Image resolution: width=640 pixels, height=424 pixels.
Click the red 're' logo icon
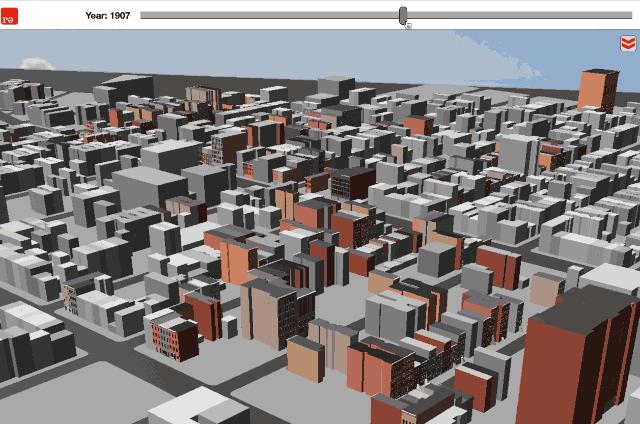[9, 16]
